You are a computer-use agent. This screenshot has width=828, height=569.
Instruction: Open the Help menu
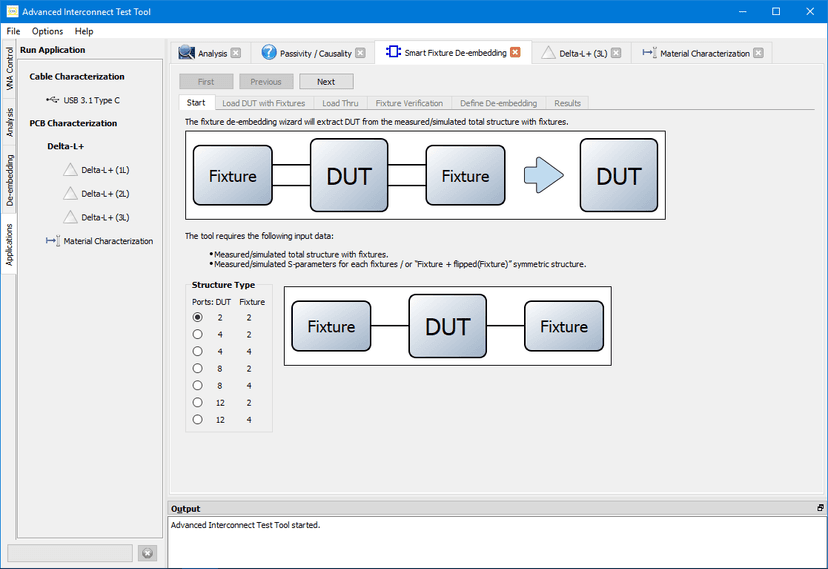coord(84,31)
